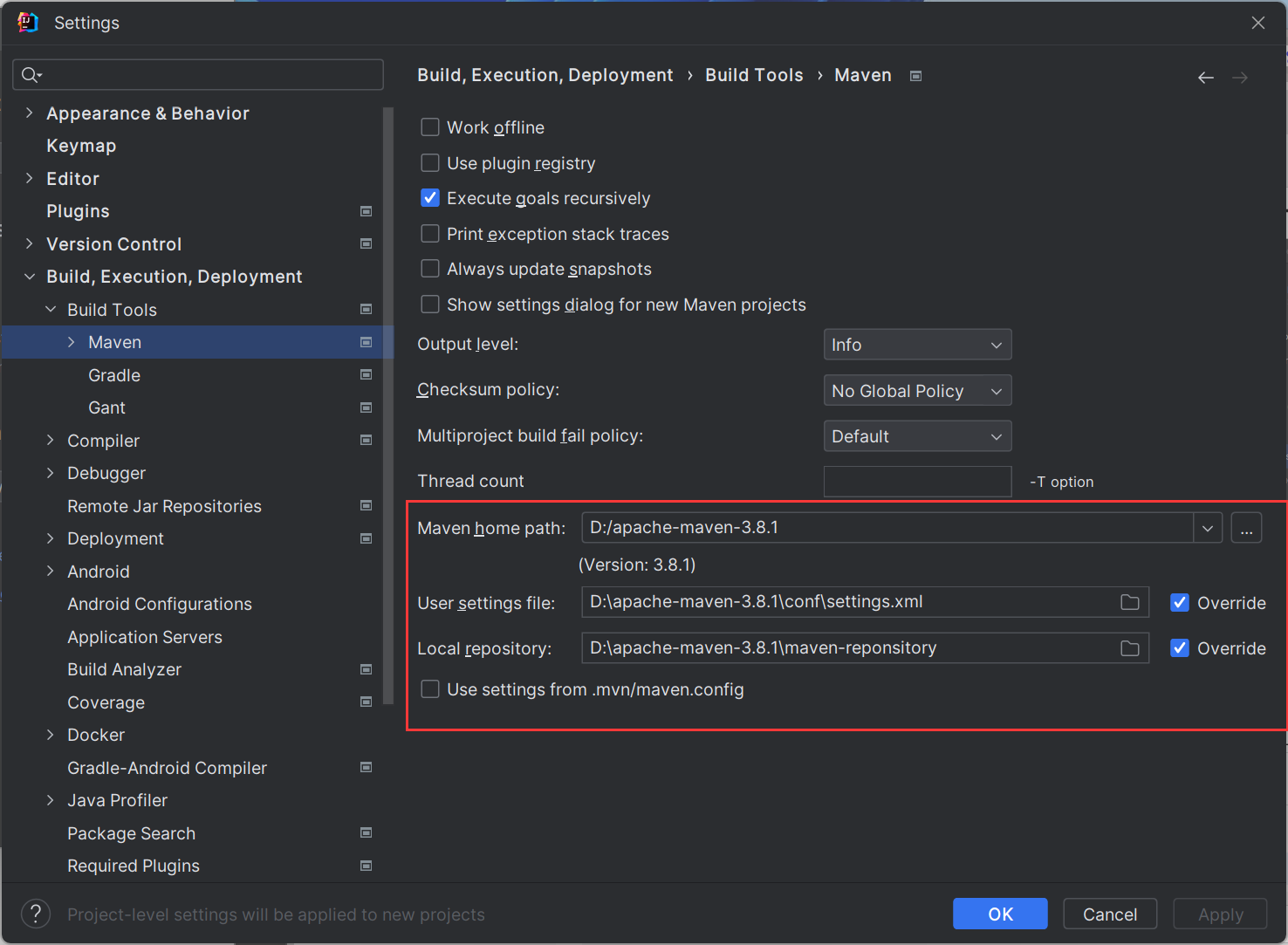
Task: Enable Use plugin registry checkbox
Action: point(430,163)
